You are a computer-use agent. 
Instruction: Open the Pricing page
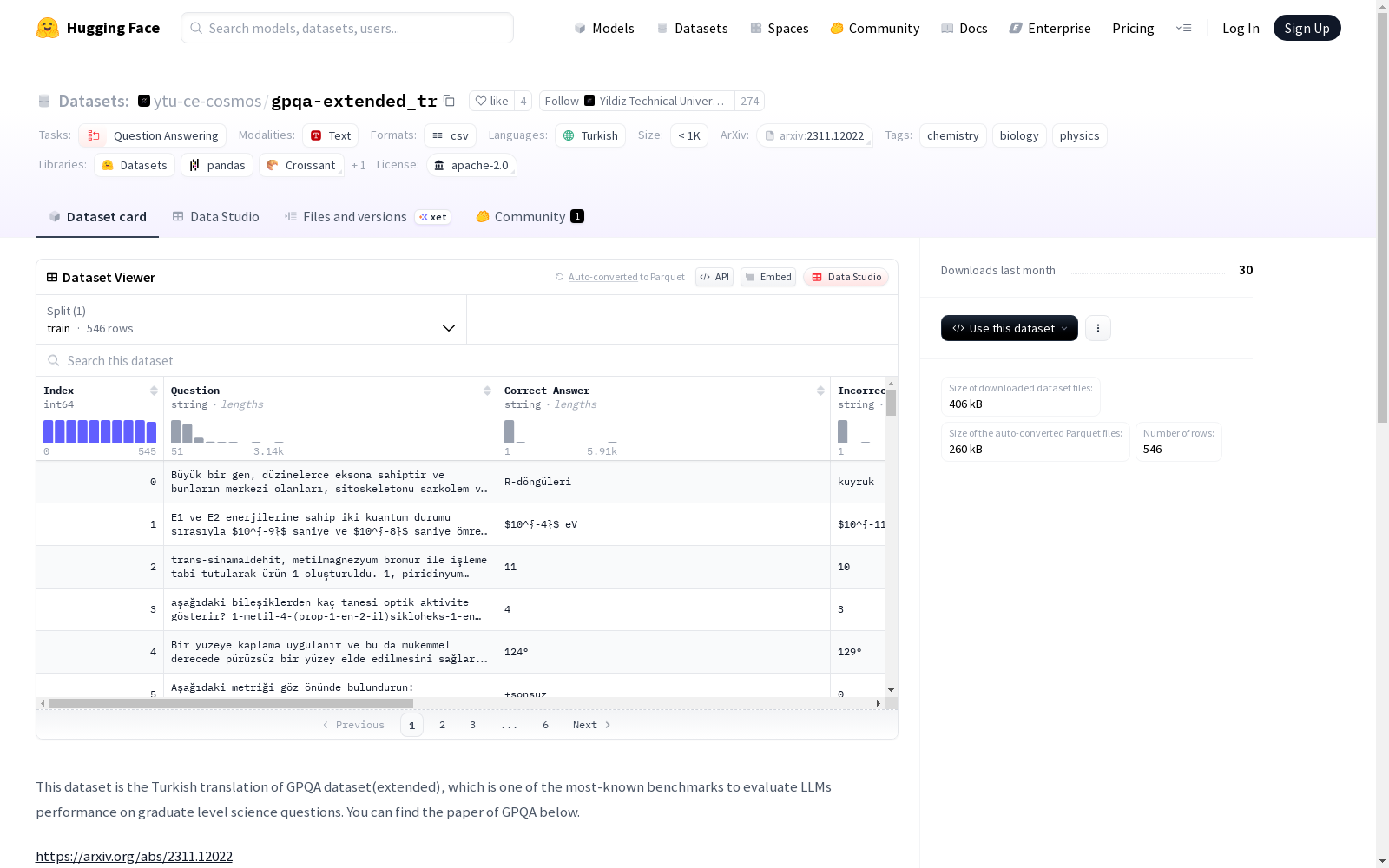point(1133,28)
